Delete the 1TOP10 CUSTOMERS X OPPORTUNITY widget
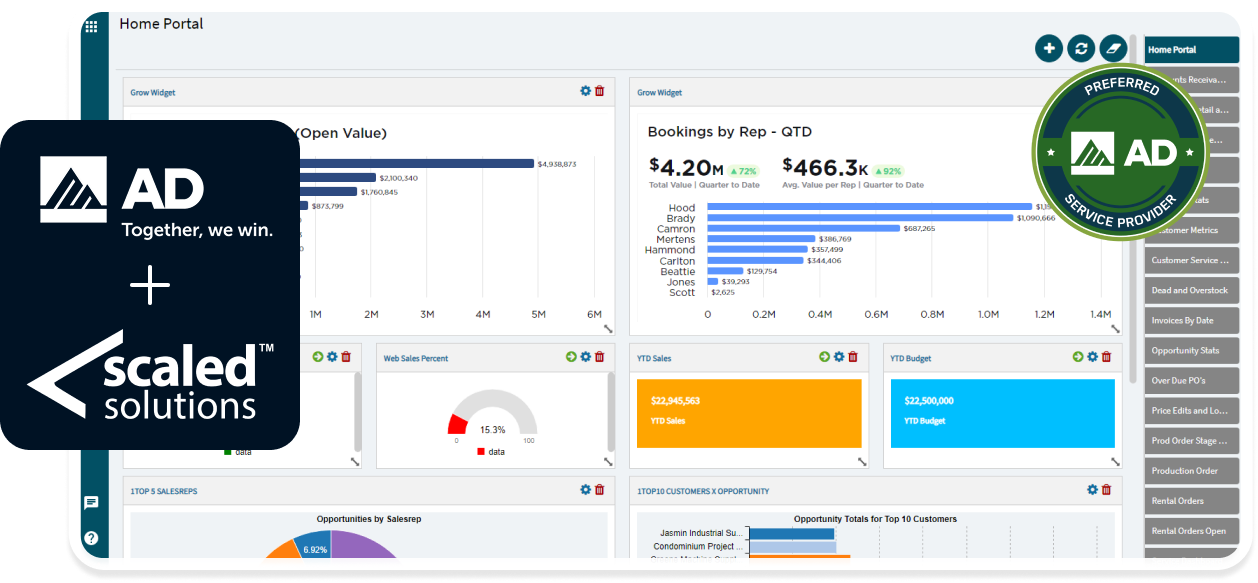The width and height of the screenshot is (1258, 583). 1106,489
